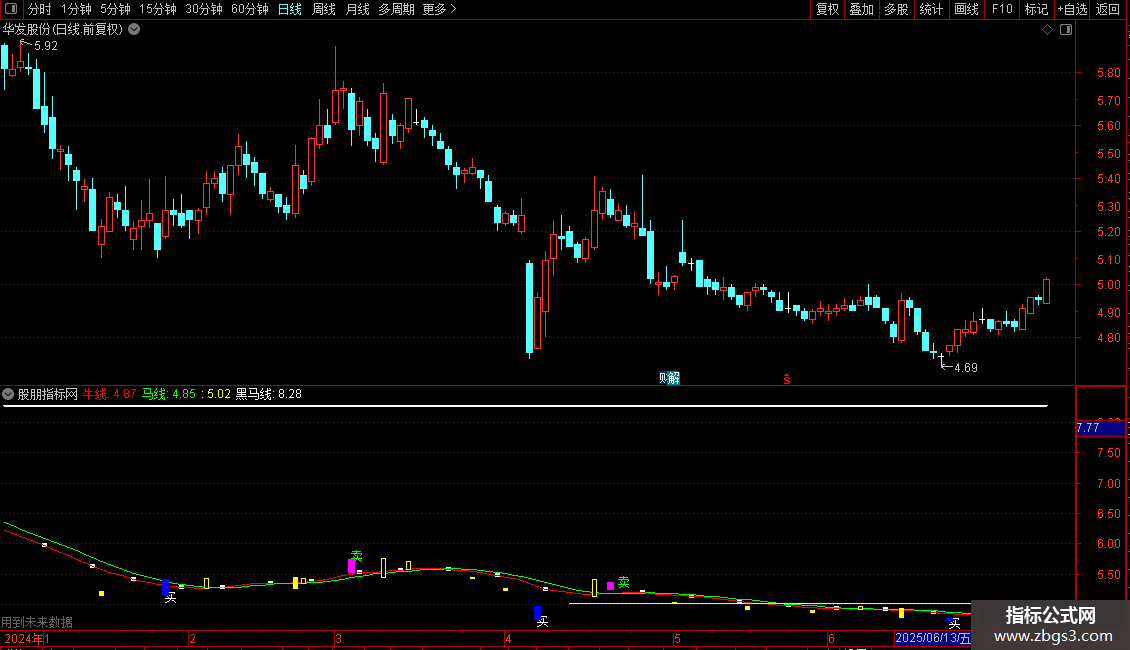Image resolution: width=1130 pixels, height=650 pixels.
Task: Open 多周期 multi-period view
Action: pyautogui.click(x=396, y=9)
